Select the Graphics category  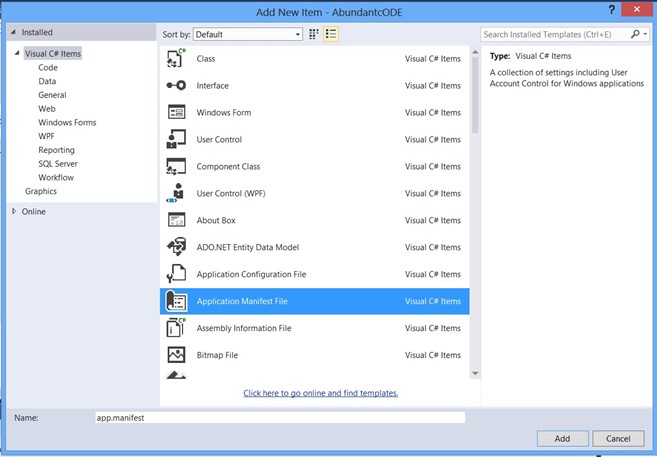tap(41, 191)
